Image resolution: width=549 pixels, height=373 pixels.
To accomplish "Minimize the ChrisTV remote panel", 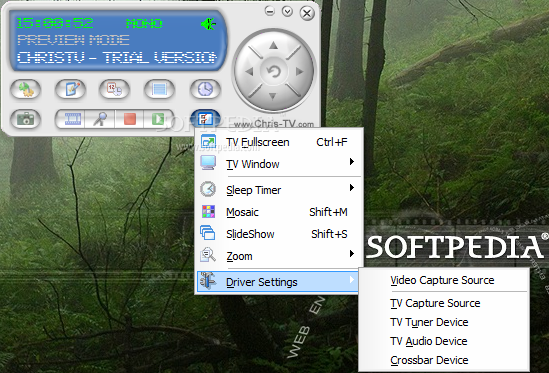I will click(270, 11).
